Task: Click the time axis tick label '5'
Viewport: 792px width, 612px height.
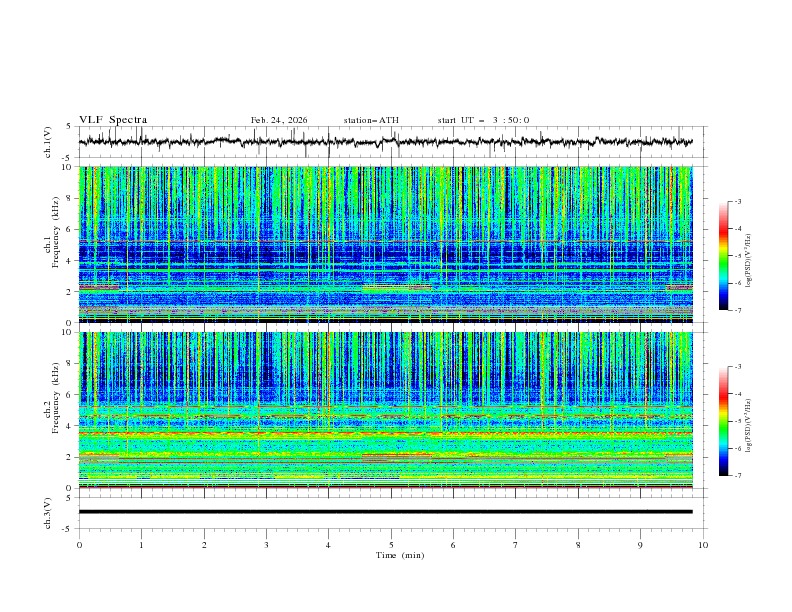Action: tap(391, 545)
